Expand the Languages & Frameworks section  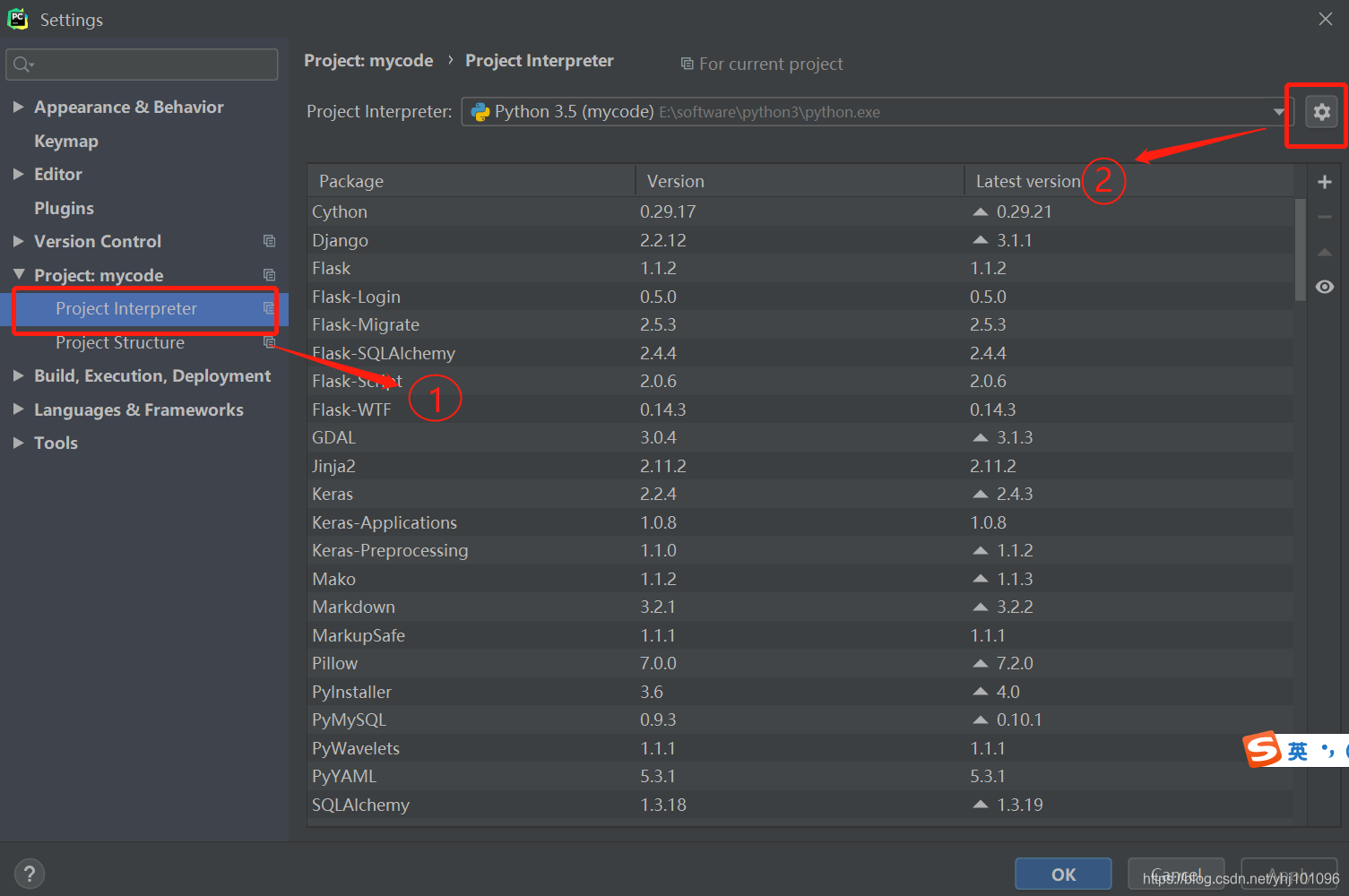click(19, 409)
